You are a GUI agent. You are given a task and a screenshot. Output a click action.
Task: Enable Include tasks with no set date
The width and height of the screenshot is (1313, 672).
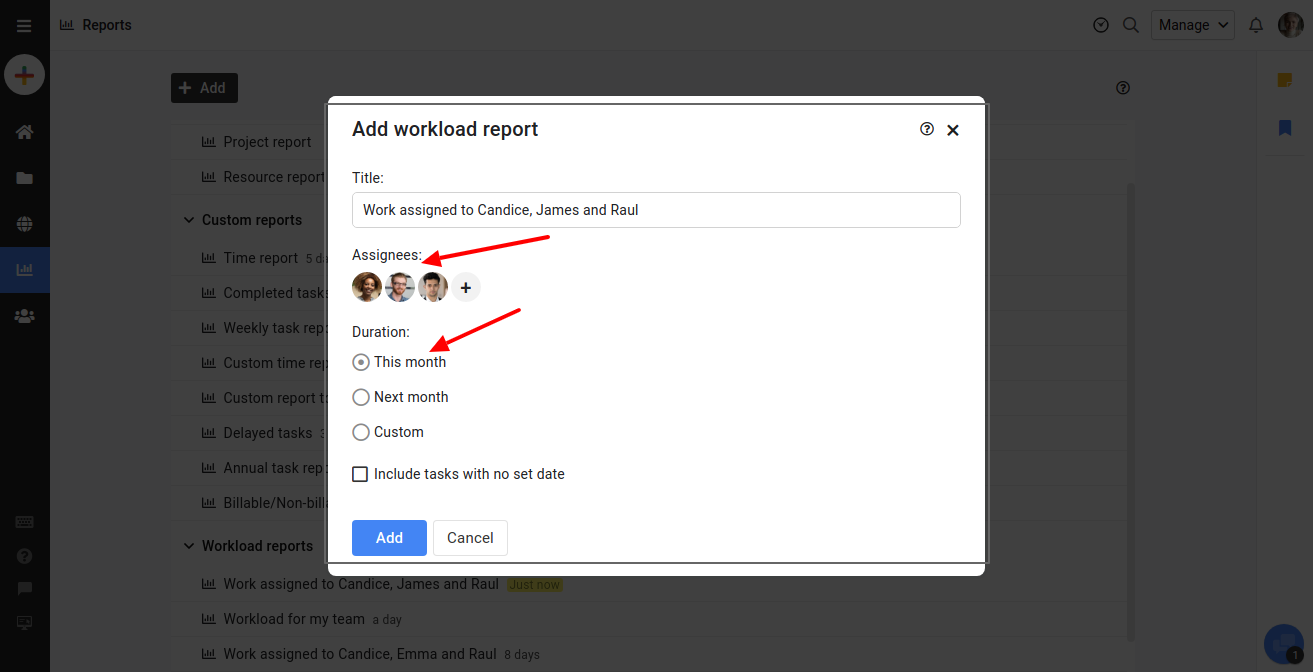pyautogui.click(x=360, y=473)
